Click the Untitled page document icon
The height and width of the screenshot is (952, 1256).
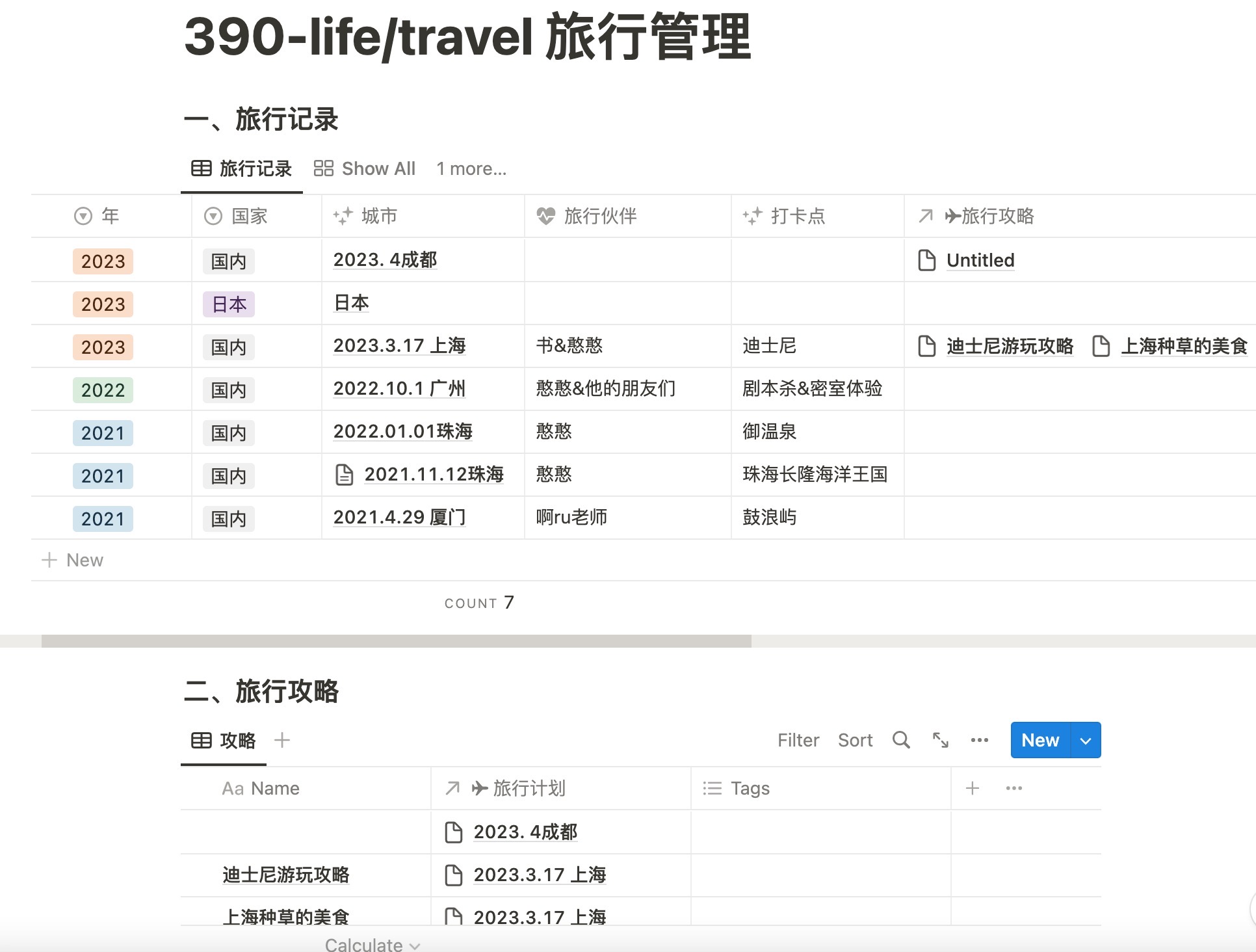coord(926,260)
